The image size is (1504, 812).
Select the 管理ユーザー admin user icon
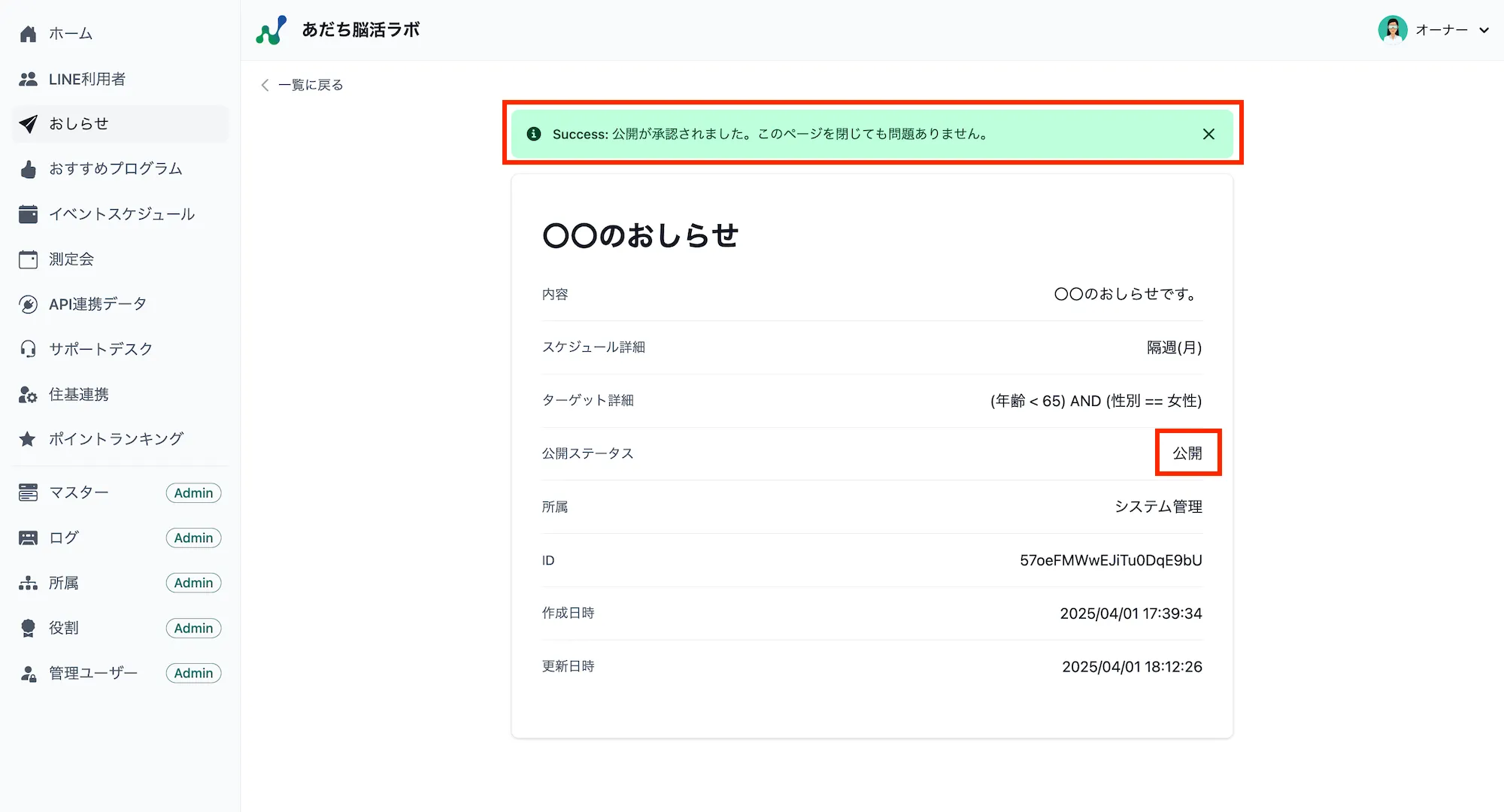[x=28, y=672]
